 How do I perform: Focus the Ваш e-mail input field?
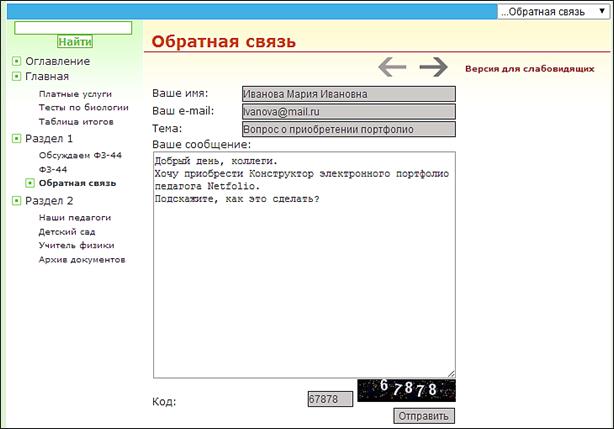(348, 112)
